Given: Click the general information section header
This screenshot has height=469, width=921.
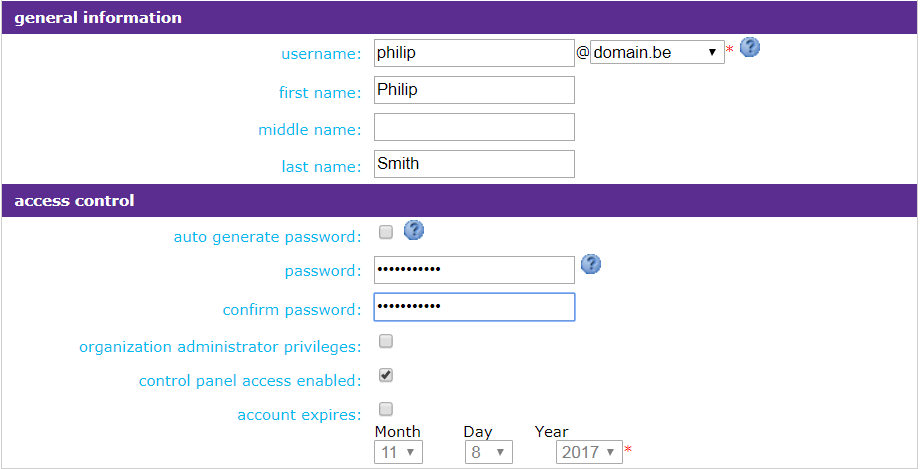Looking at the screenshot, I should point(98,18).
